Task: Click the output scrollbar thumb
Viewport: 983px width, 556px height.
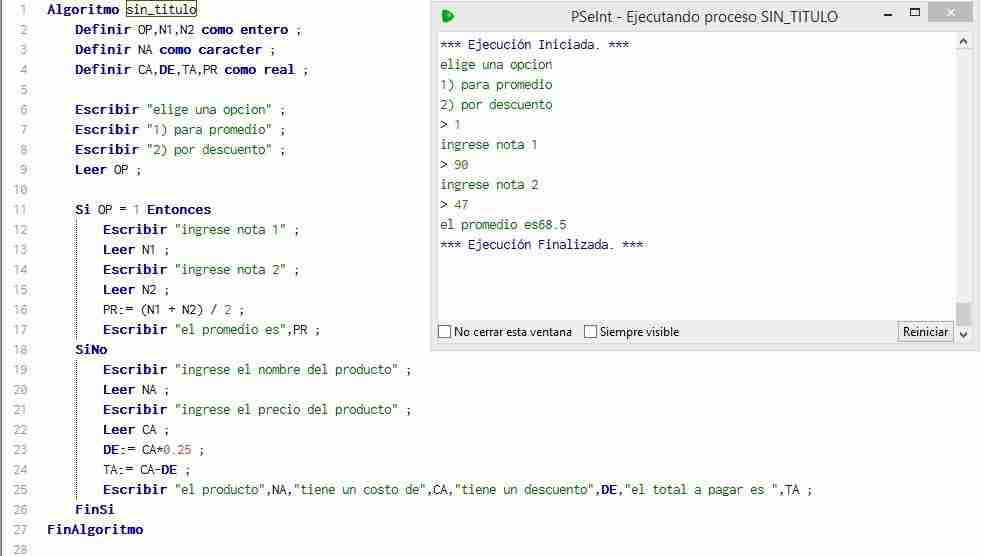Action: 964,312
